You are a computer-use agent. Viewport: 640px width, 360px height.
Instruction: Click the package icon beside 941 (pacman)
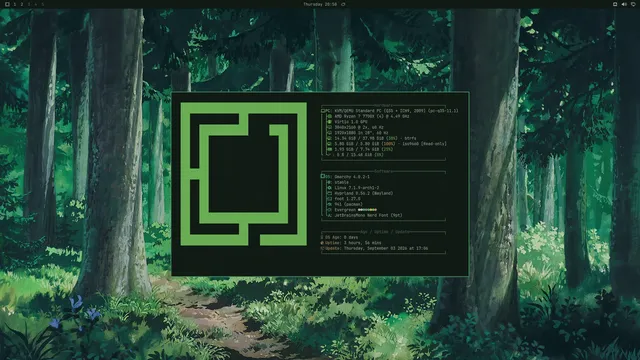(x=329, y=204)
